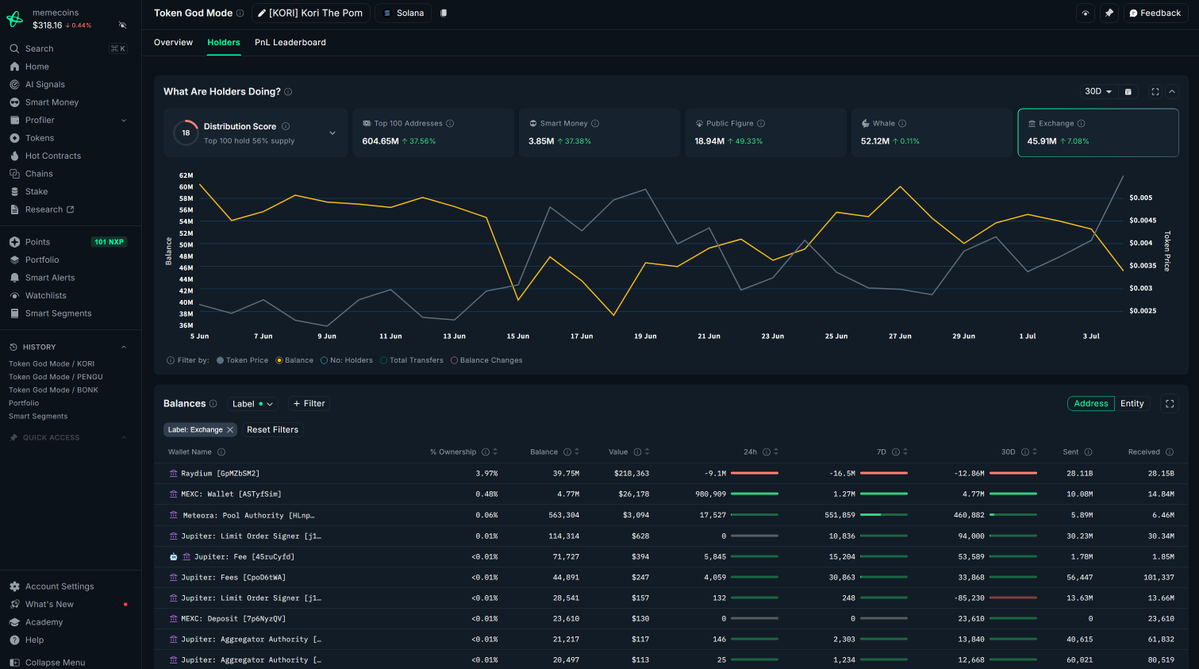Show info tooltip for Token God Mode
The width and height of the screenshot is (1199, 669).
tap(240, 13)
